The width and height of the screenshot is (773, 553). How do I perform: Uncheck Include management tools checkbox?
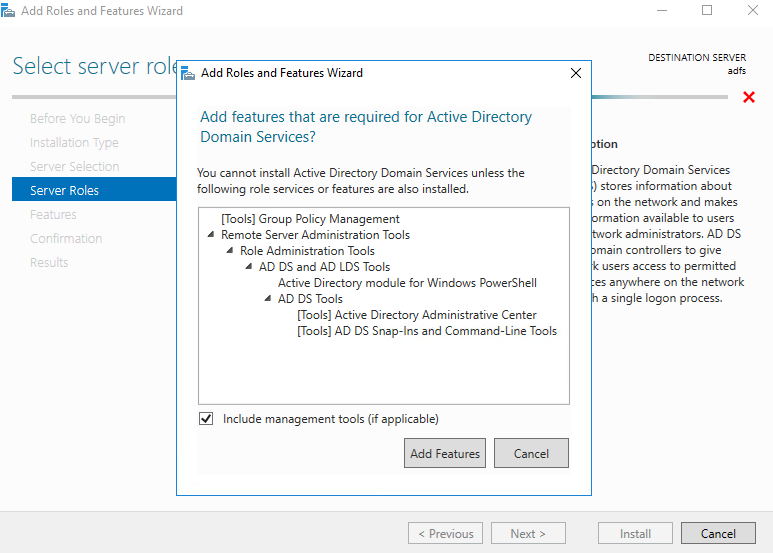pos(206,419)
